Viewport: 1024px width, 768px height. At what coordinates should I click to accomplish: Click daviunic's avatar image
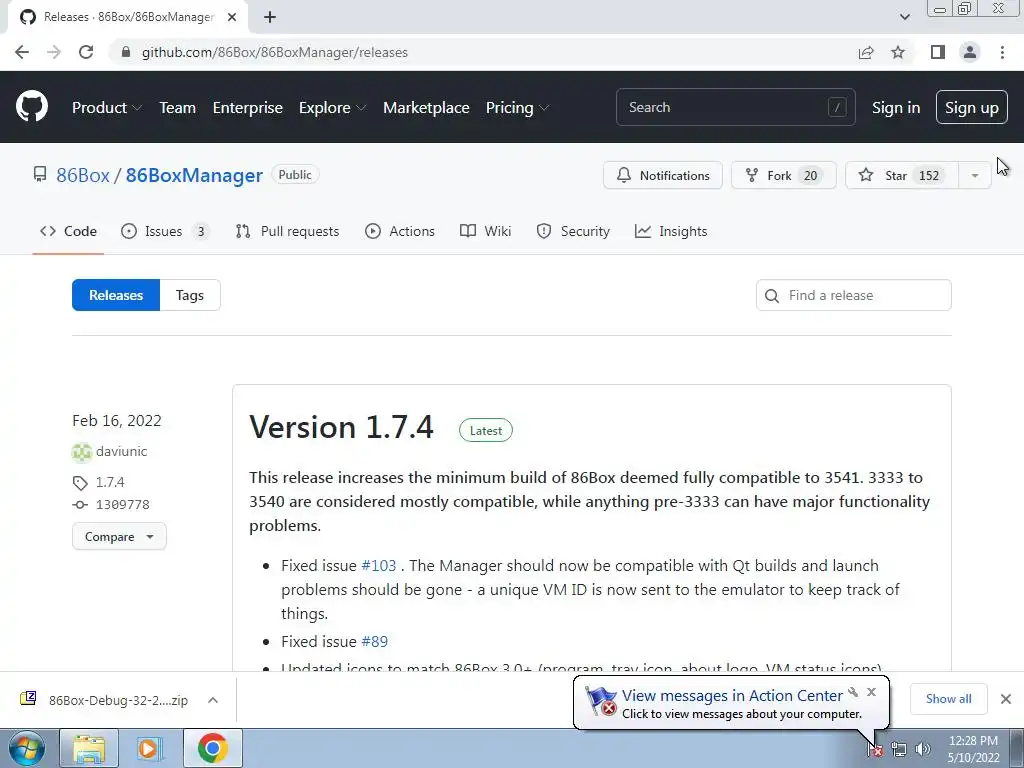click(82, 452)
